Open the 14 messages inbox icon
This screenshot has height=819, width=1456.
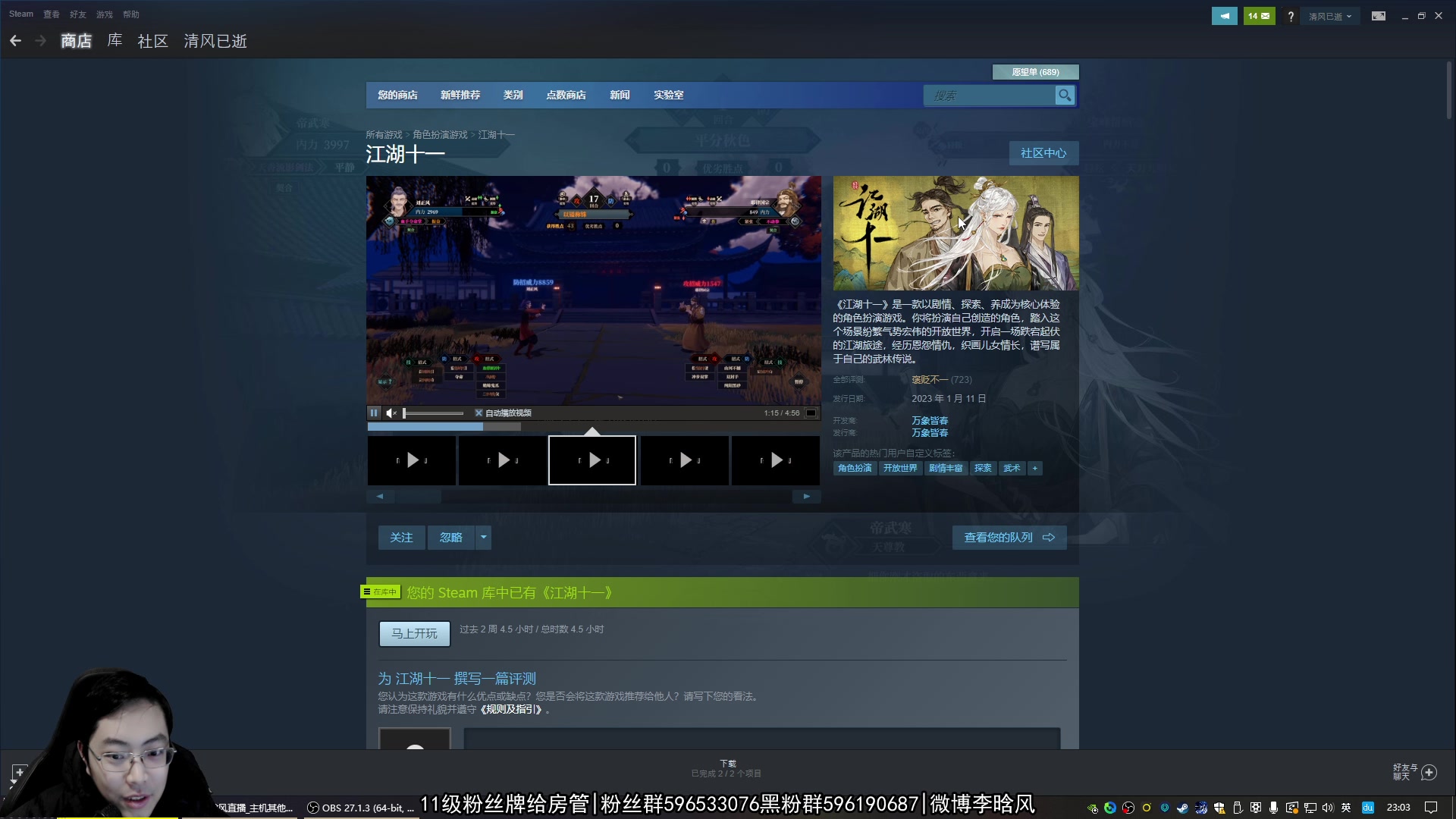[1259, 16]
